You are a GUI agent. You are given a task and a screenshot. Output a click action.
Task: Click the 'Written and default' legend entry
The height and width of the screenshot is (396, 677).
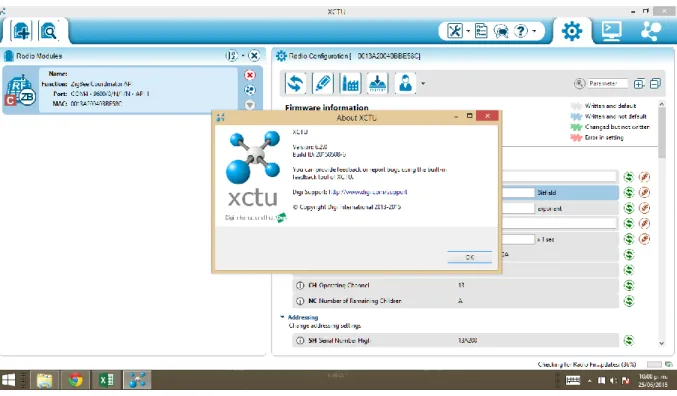(610, 106)
